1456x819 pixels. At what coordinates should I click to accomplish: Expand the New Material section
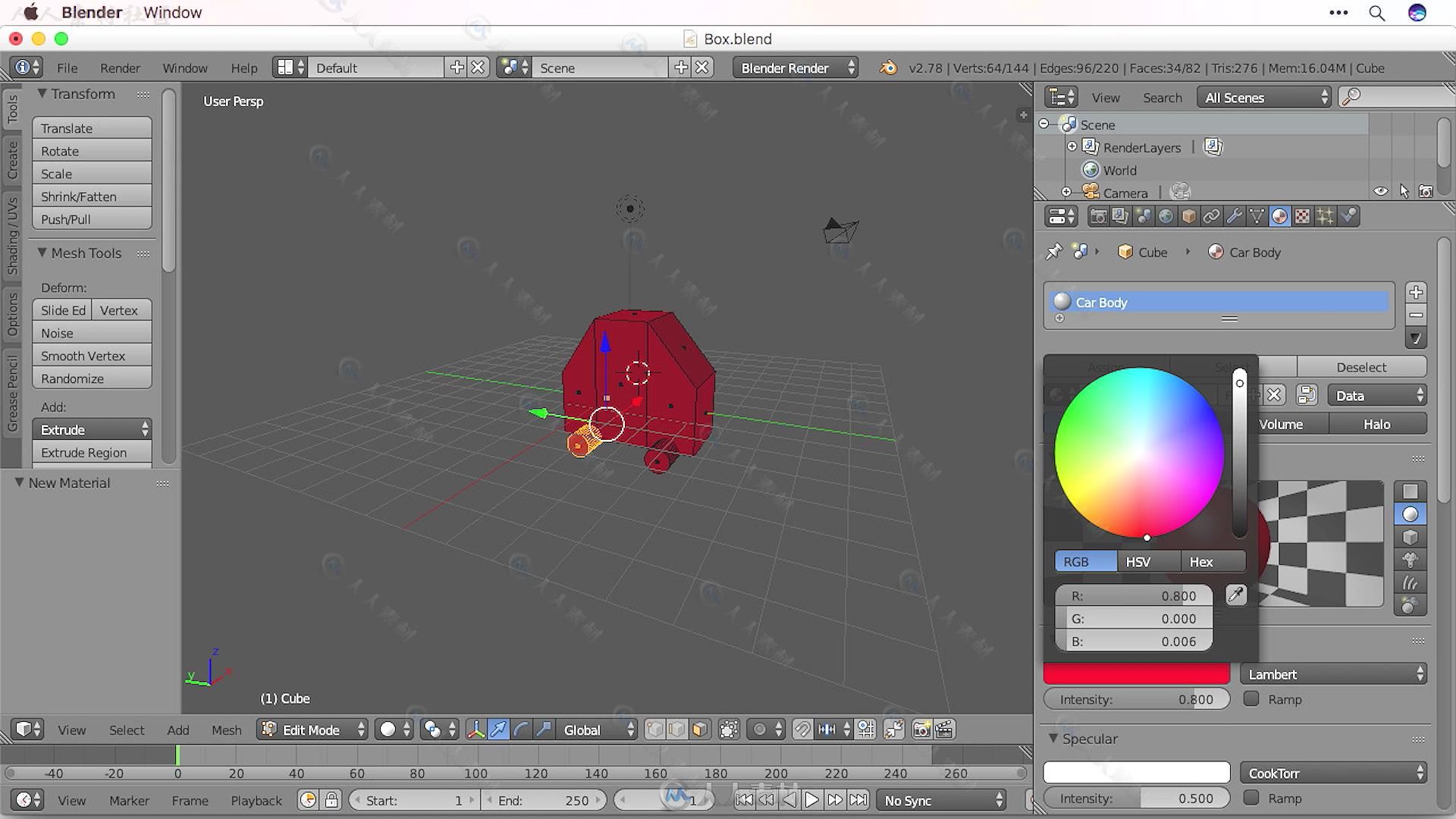click(x=18, y=482)
